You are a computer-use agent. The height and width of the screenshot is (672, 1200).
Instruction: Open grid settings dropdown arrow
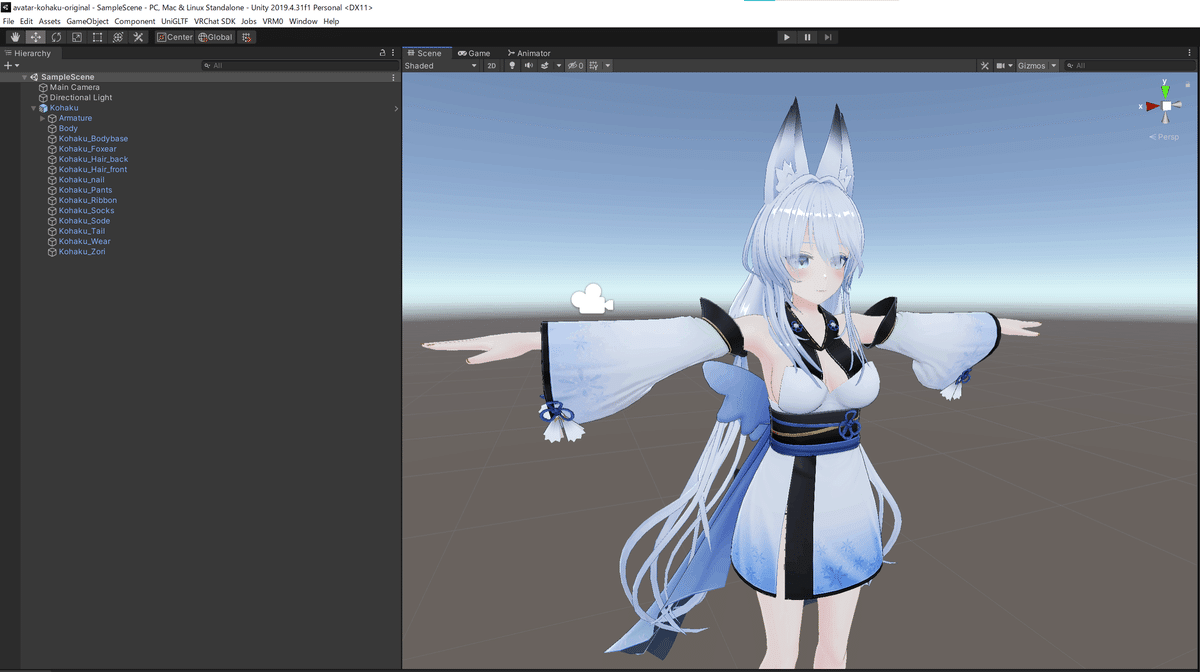pos(607,66)
